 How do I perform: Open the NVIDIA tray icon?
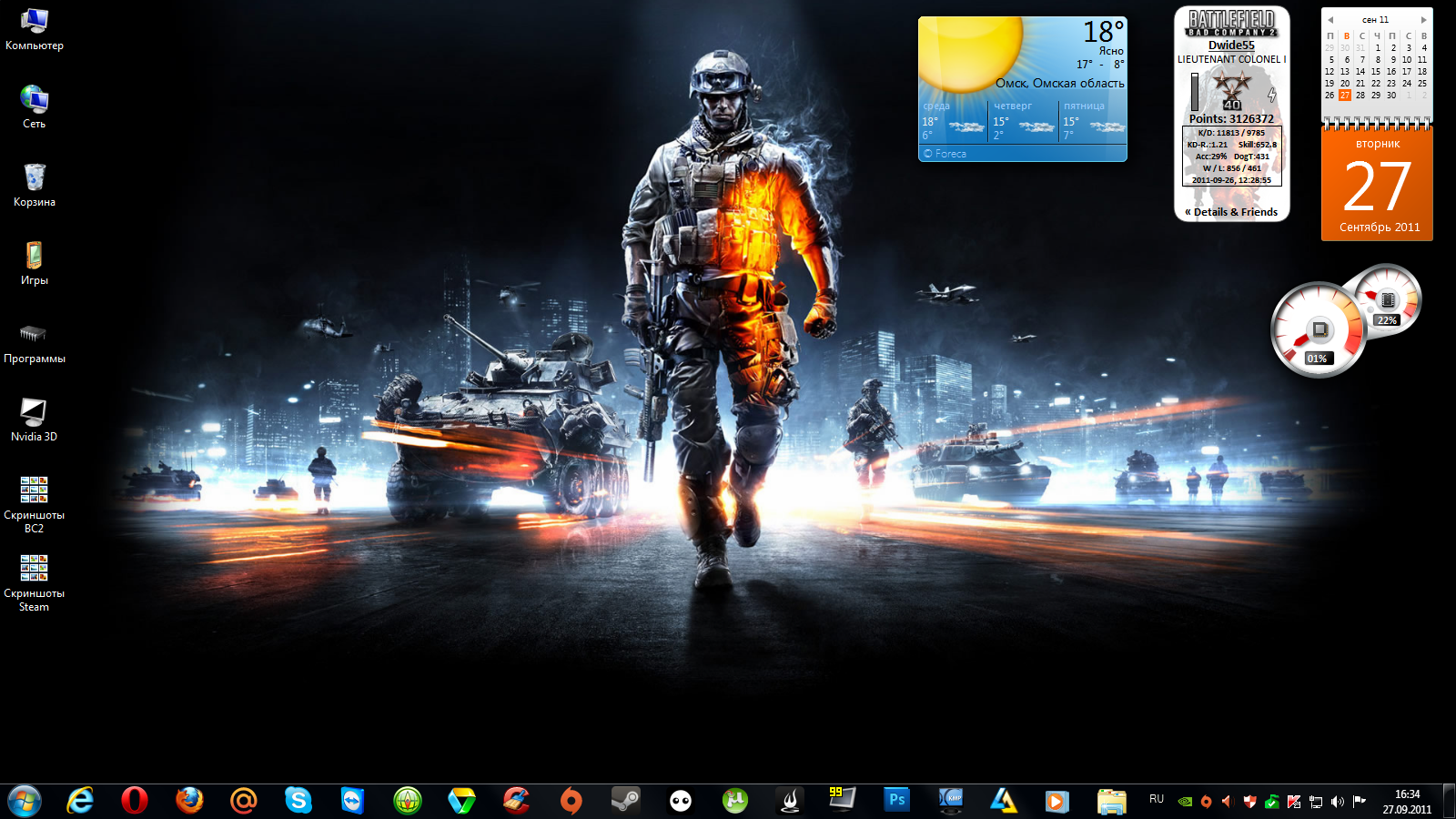coord(1185,802)
